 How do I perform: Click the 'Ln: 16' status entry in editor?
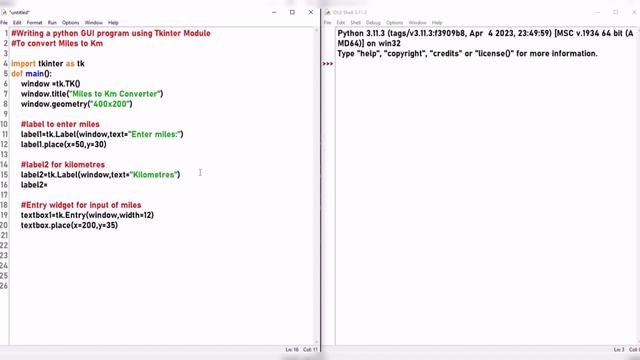click(x=292, y=350)
